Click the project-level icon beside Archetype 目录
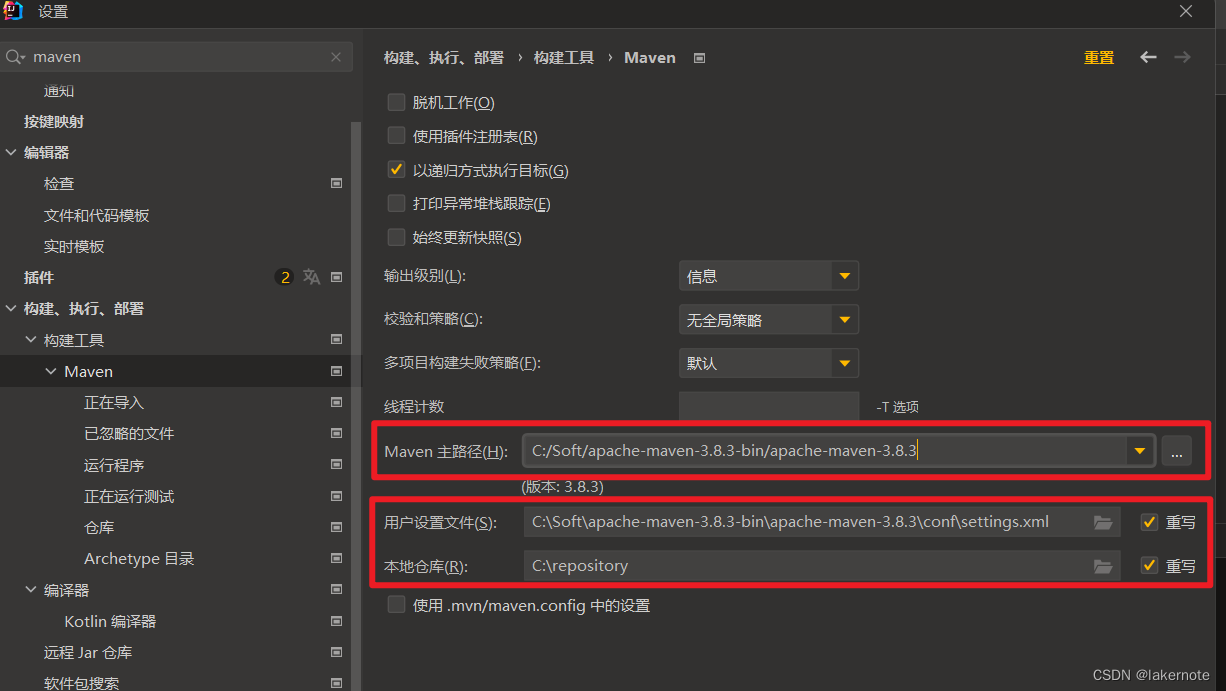 tap(336, 558)
